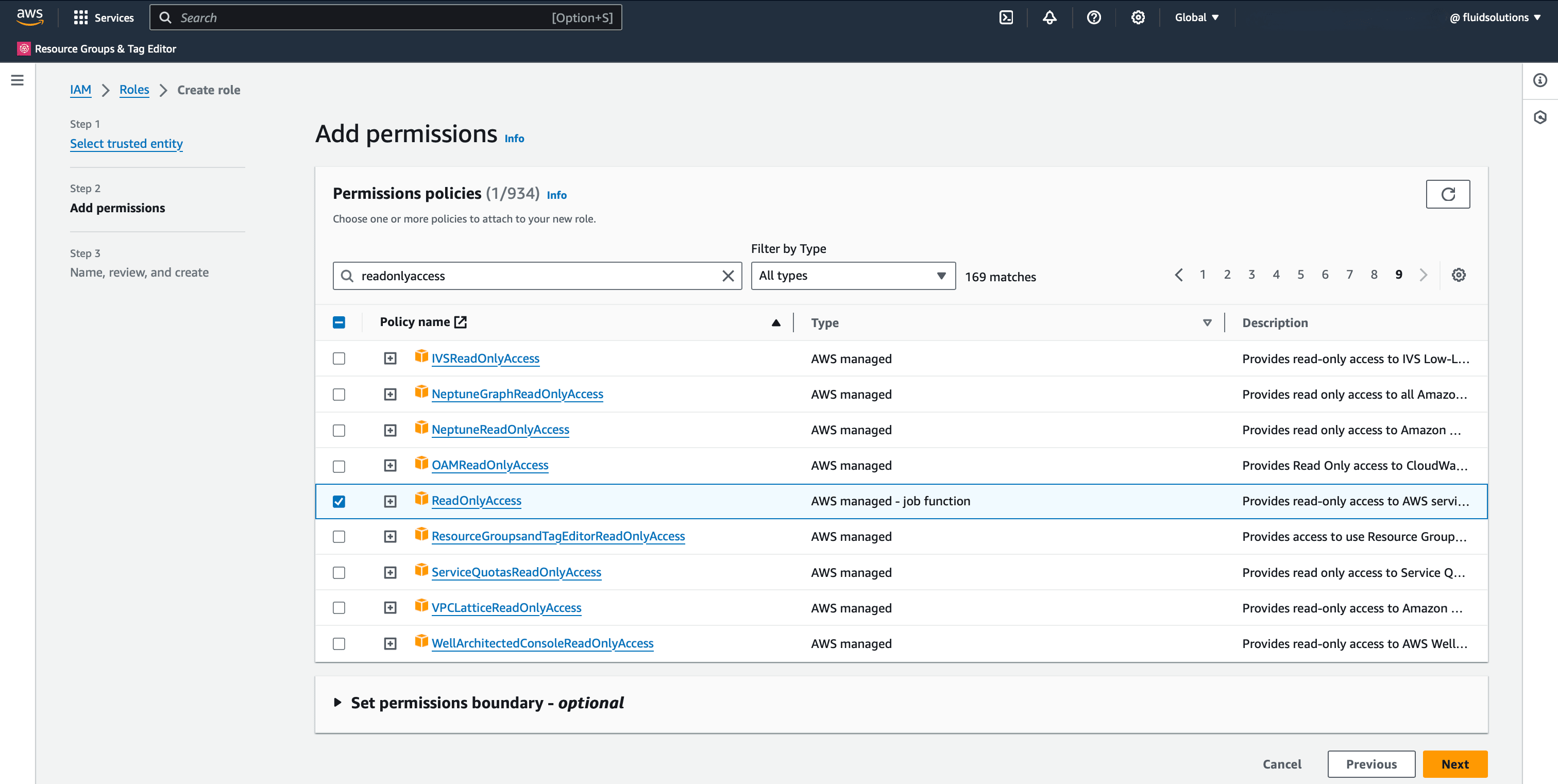Open the Type column filter arrow
Viewport: 1558px width, 784px height.
[x=1207, y=323]
